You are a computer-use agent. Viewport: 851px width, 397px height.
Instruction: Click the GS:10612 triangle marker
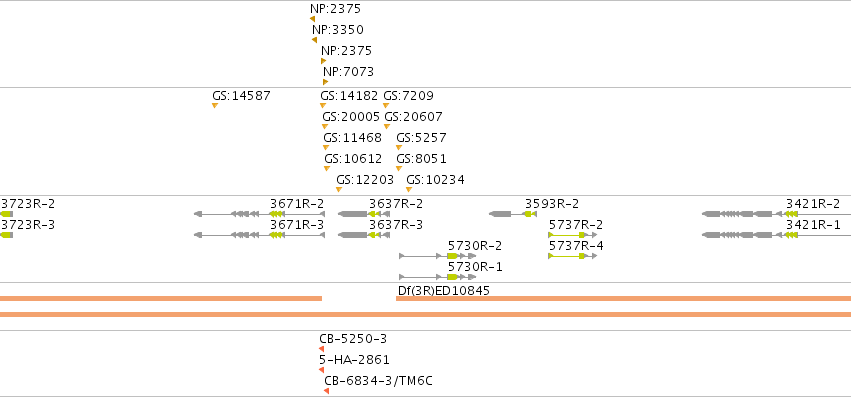pyautogui.click(x=327, y=168)
